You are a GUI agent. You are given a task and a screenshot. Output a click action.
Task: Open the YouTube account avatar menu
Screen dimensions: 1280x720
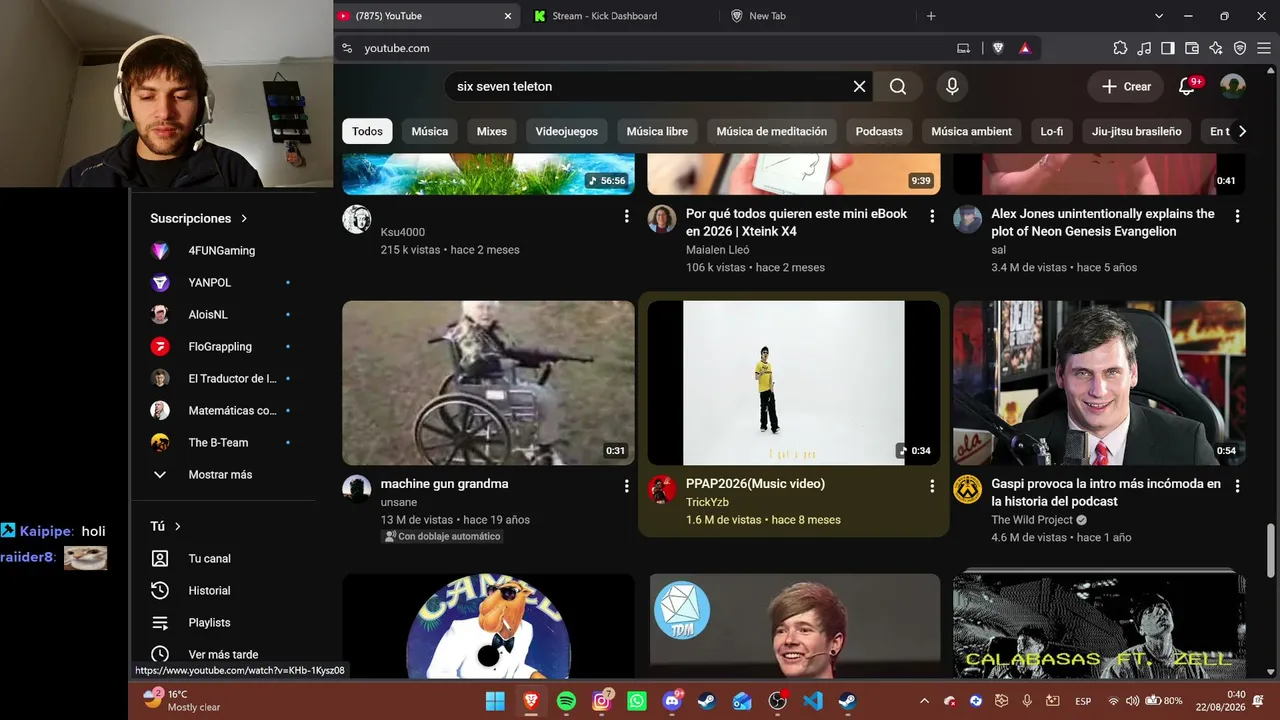(x=1233, y=86)
